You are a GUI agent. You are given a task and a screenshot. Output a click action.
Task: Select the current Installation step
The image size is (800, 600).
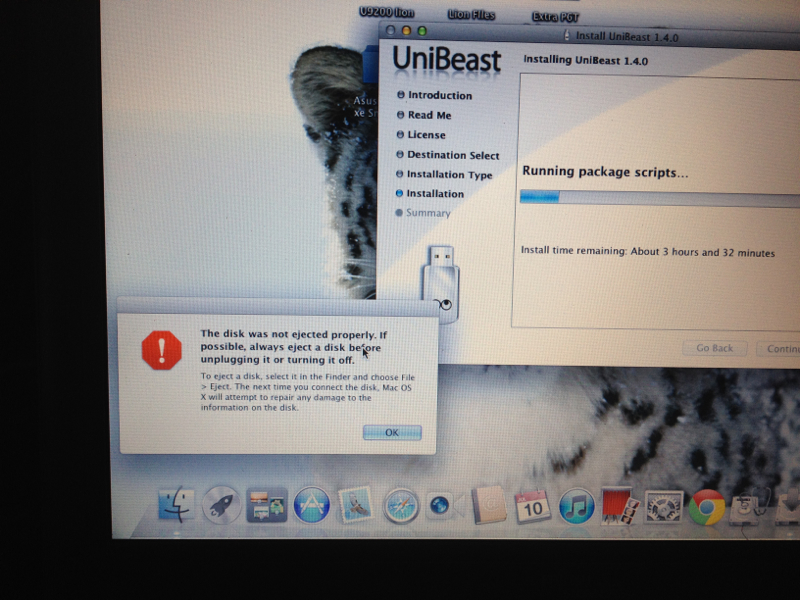430,194
